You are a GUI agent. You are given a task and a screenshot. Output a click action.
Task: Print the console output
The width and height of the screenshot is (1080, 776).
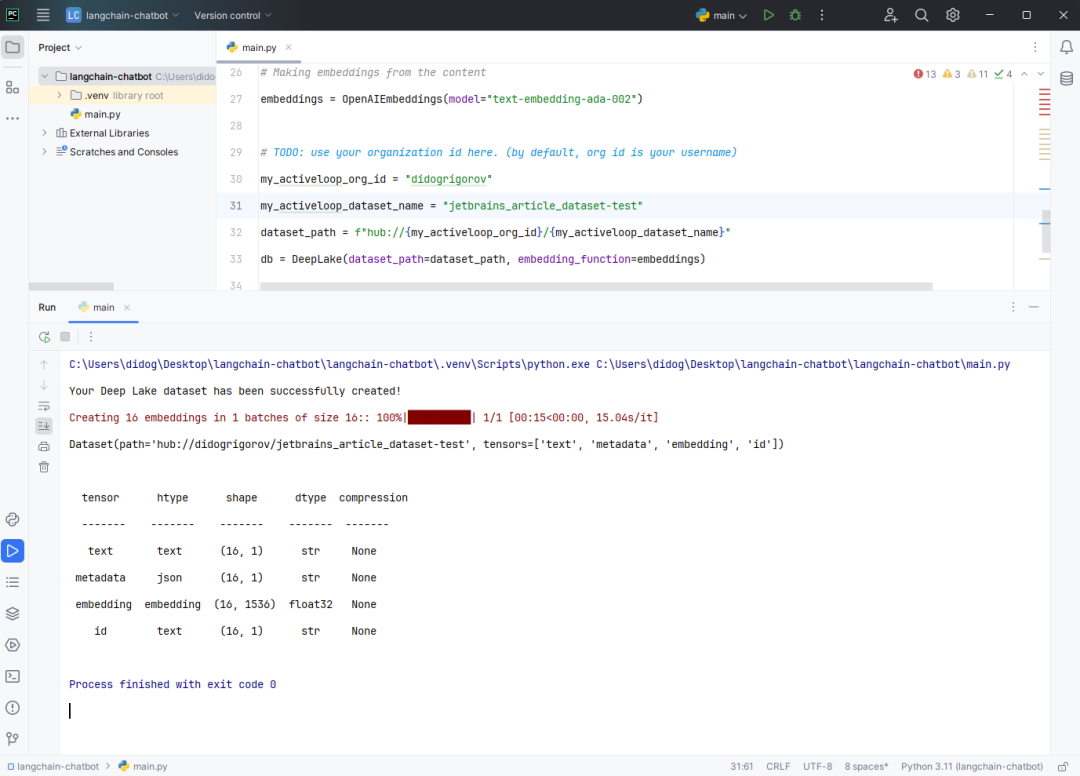(44, 447)
